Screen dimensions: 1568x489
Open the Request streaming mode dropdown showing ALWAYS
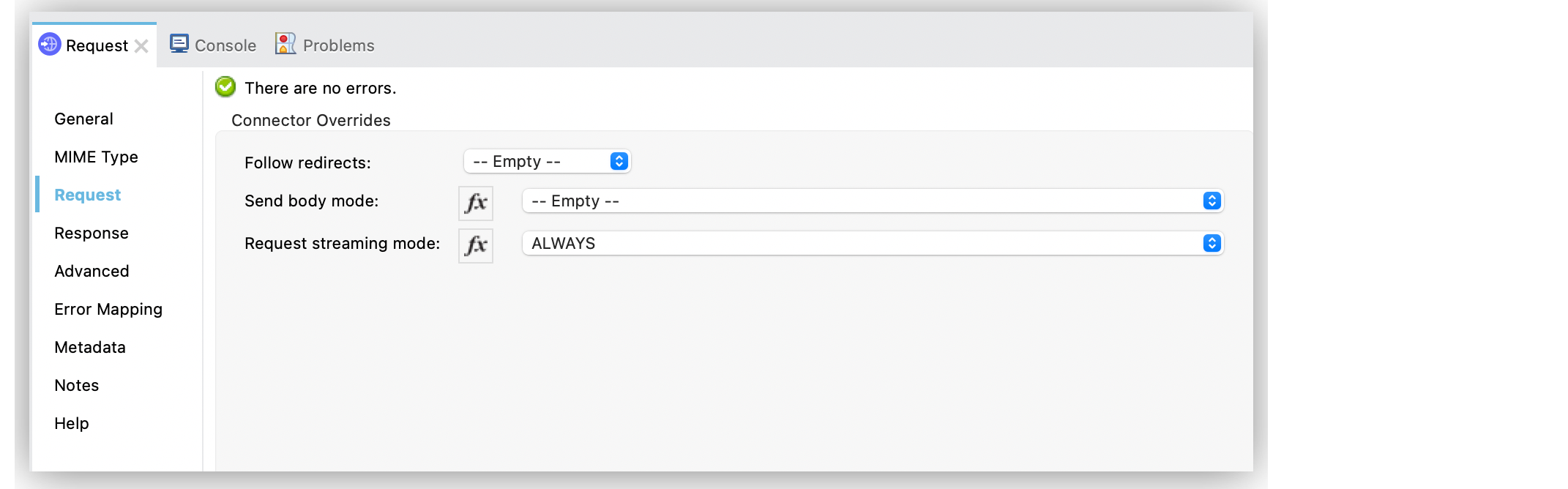pyautogui.click(x=871, y=243)
